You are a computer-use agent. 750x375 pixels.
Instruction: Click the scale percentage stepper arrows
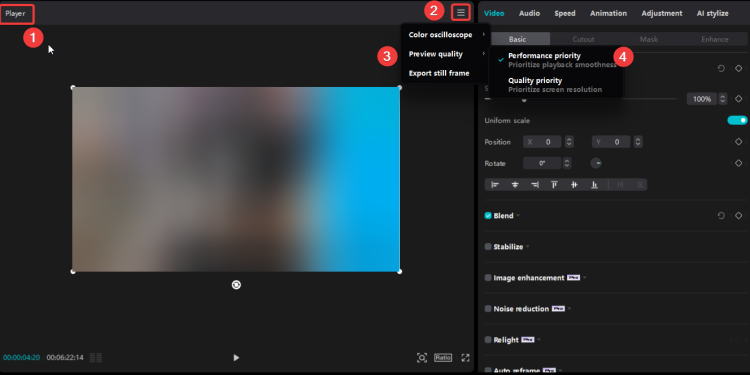[x=723, y=99]
